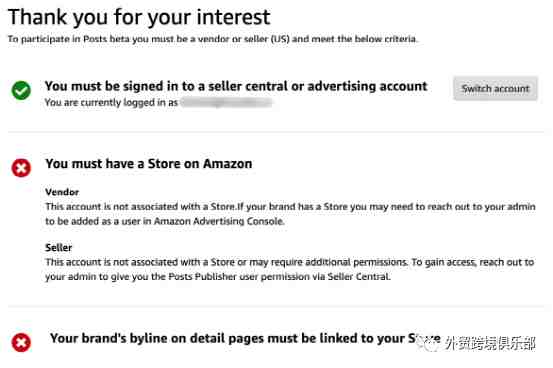The image size is (553, 368).
Task: Click the signed in to seller central heading
Action: tap(236, 86)
